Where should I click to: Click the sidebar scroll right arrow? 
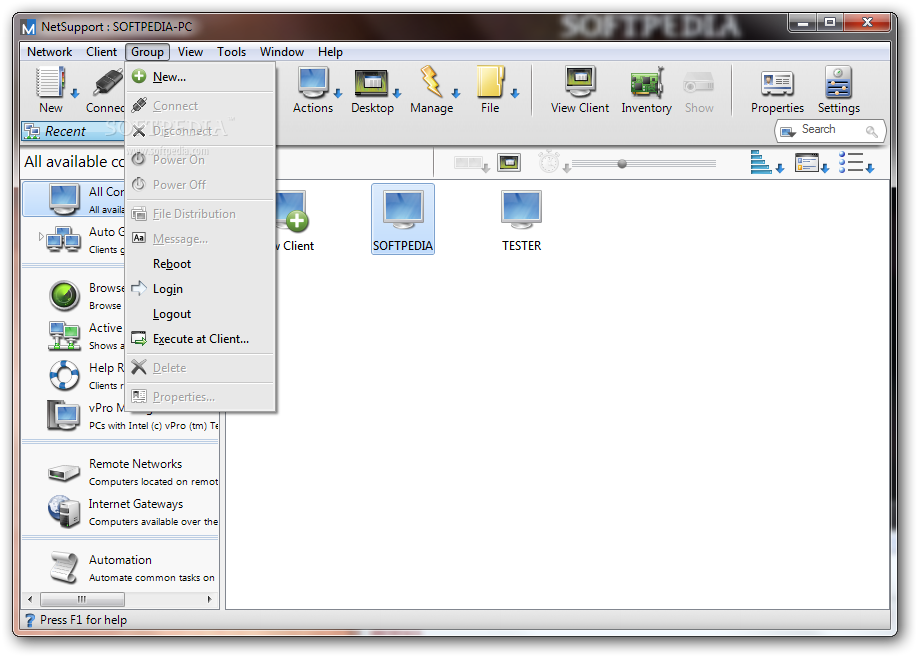(x=209, y=599)
